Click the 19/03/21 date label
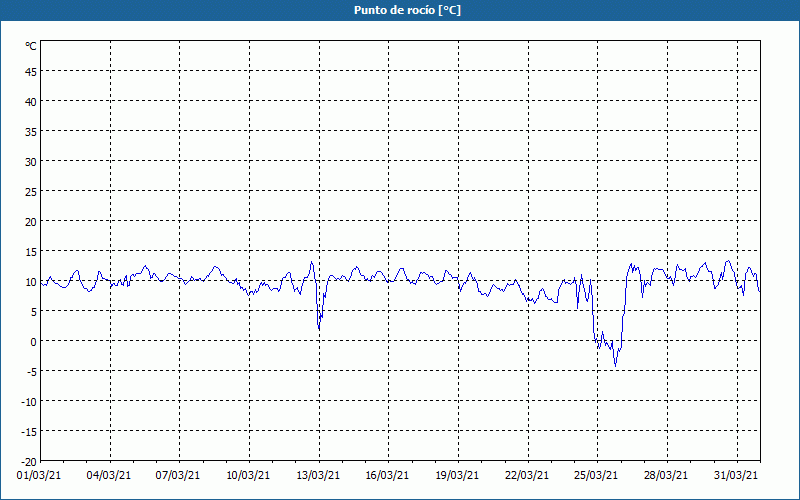Viewport: 800px width, 500px height. (x=457, y=475)
